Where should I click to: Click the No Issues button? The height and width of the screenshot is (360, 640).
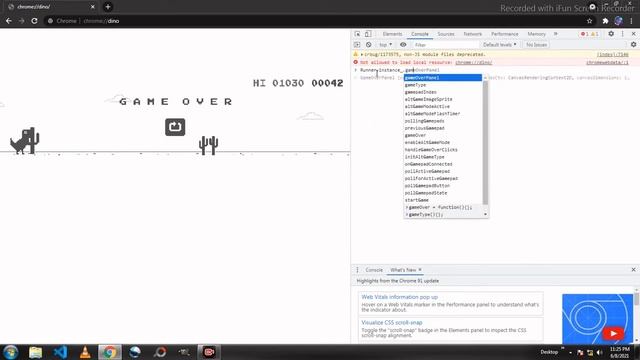(x=536, y=44)
